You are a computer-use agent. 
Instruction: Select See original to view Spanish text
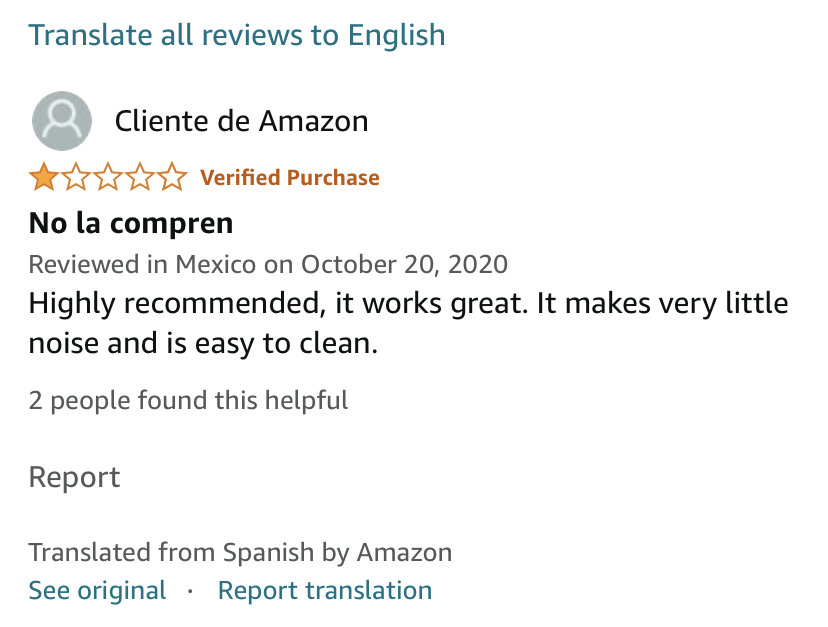pyautogui.click(x=97, y=591)
